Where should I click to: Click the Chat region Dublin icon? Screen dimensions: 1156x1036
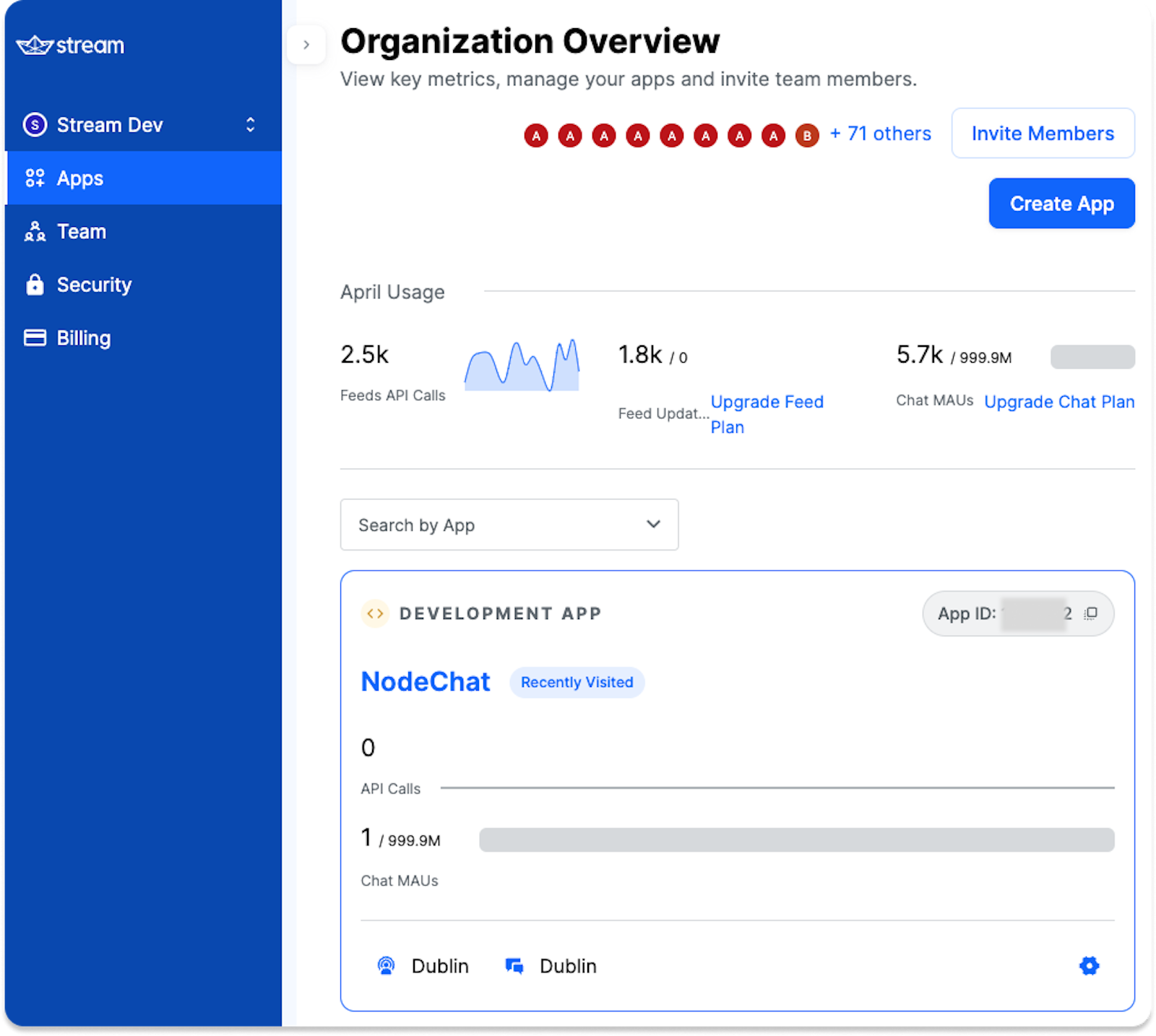514,966
